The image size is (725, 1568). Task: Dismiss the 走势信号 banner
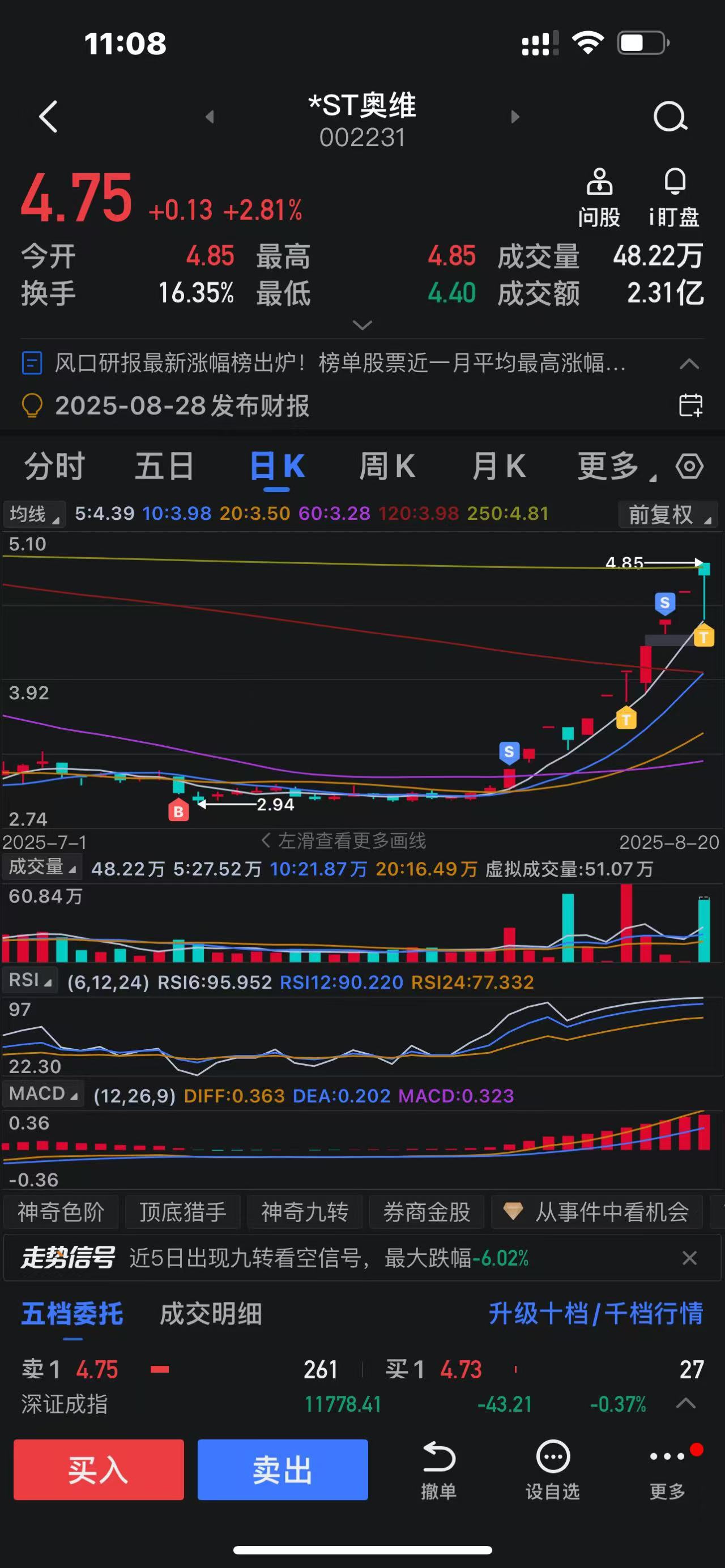(x=689, y=1258)
